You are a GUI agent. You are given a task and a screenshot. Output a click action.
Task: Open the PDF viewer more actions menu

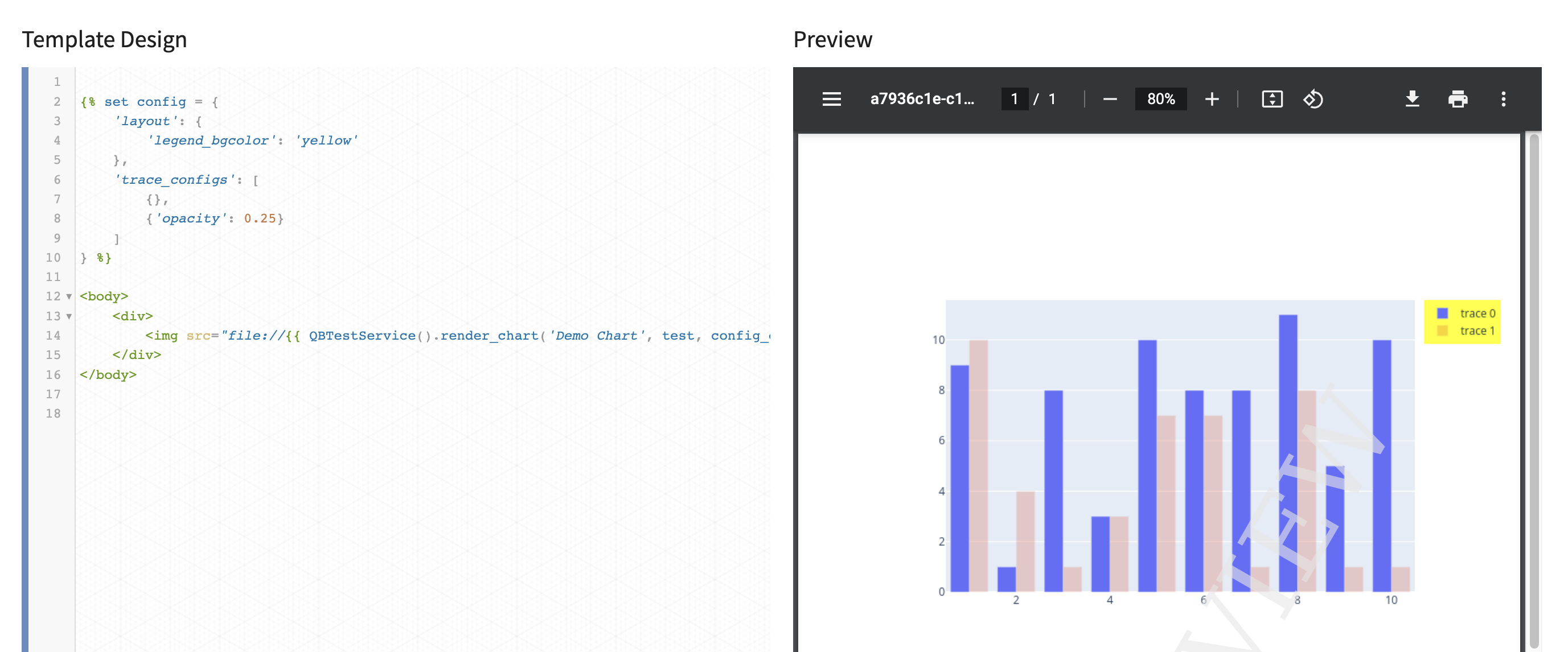[1503, 99]
